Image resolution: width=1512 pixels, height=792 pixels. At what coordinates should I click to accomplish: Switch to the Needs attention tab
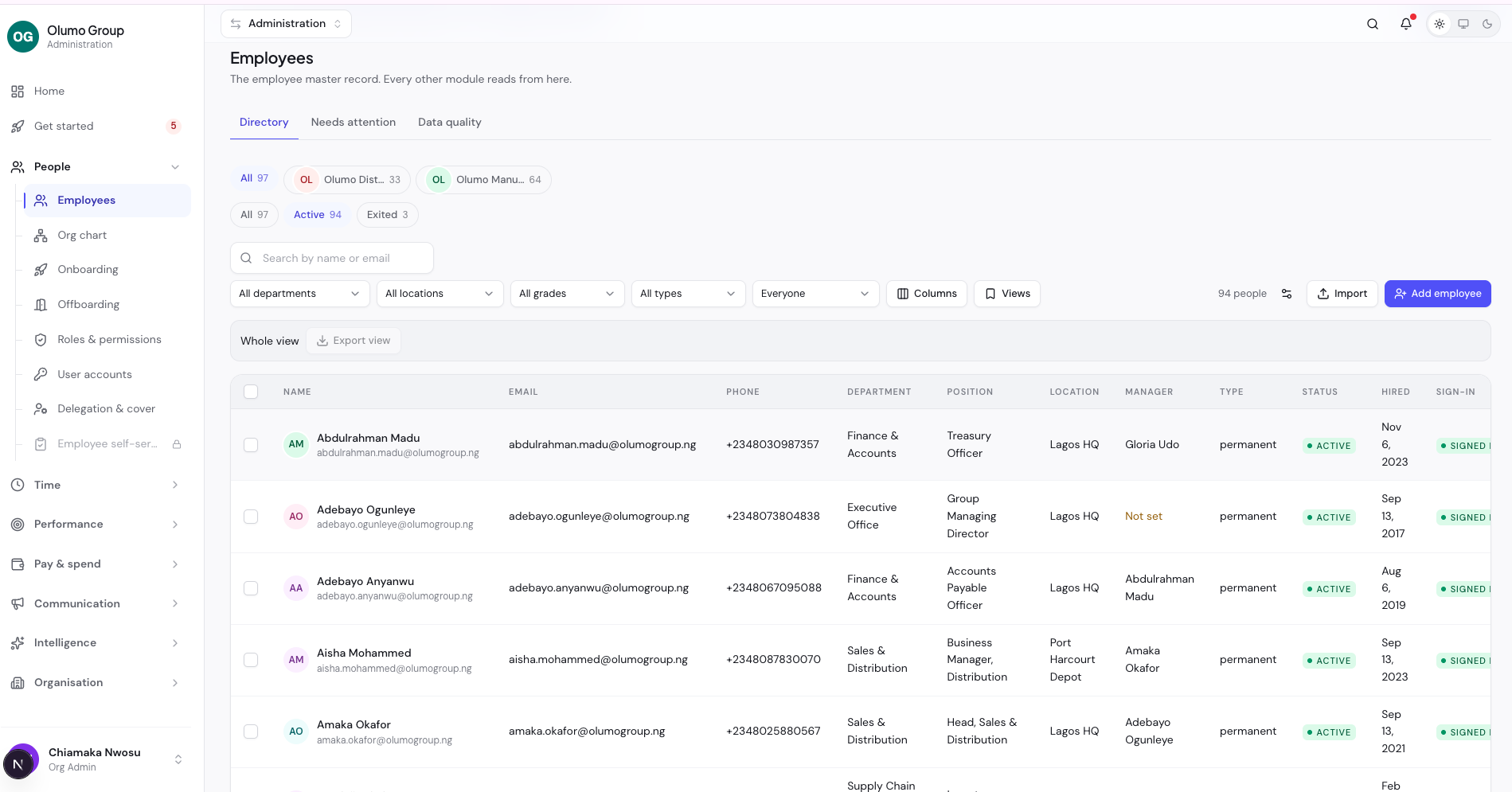click(x=354, y=123)
